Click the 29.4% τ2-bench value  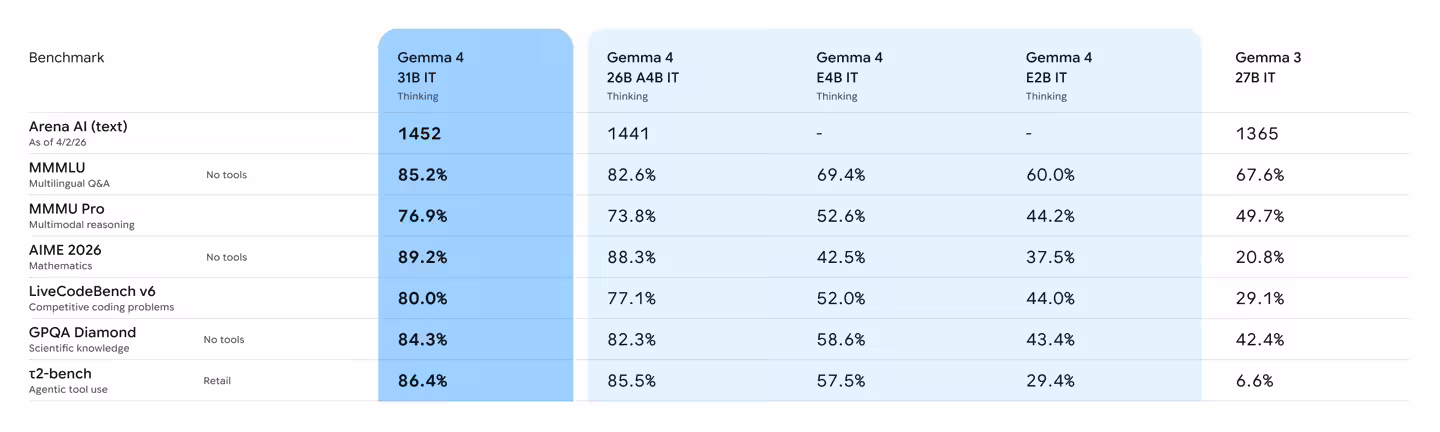tap(1050, 381)
